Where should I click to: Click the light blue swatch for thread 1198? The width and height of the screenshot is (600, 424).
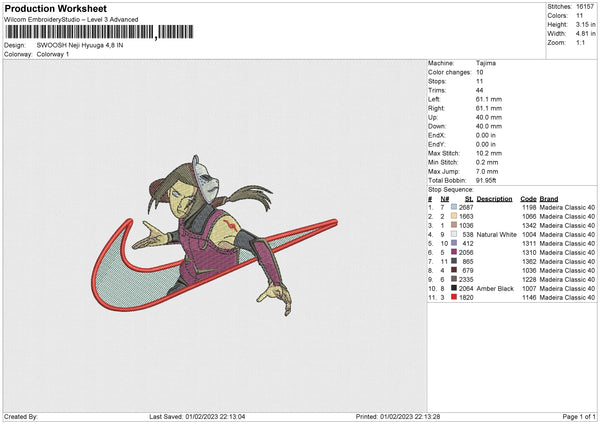point(454,207)
